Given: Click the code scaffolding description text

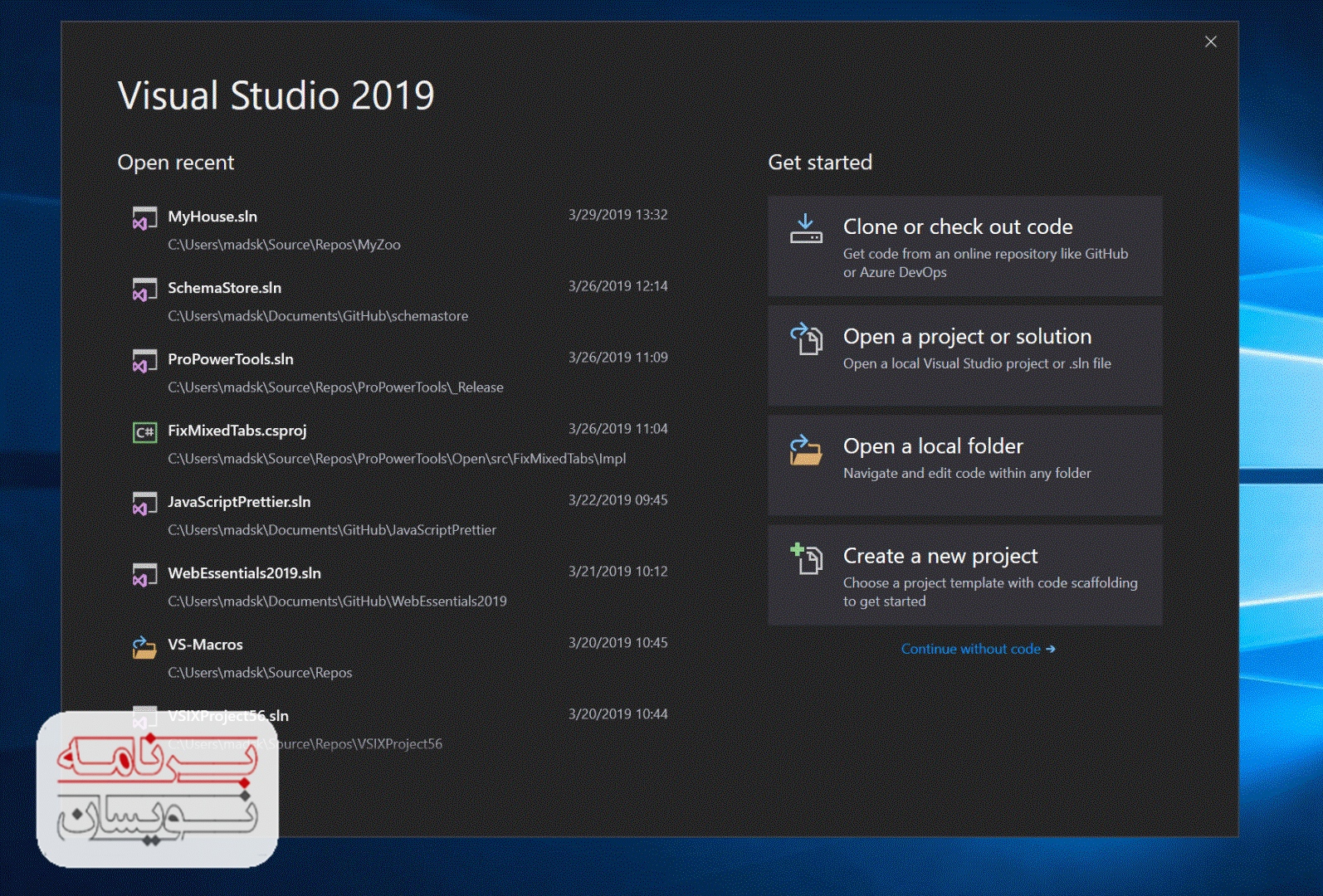Looking at the screenshot, I should (990, 592).
